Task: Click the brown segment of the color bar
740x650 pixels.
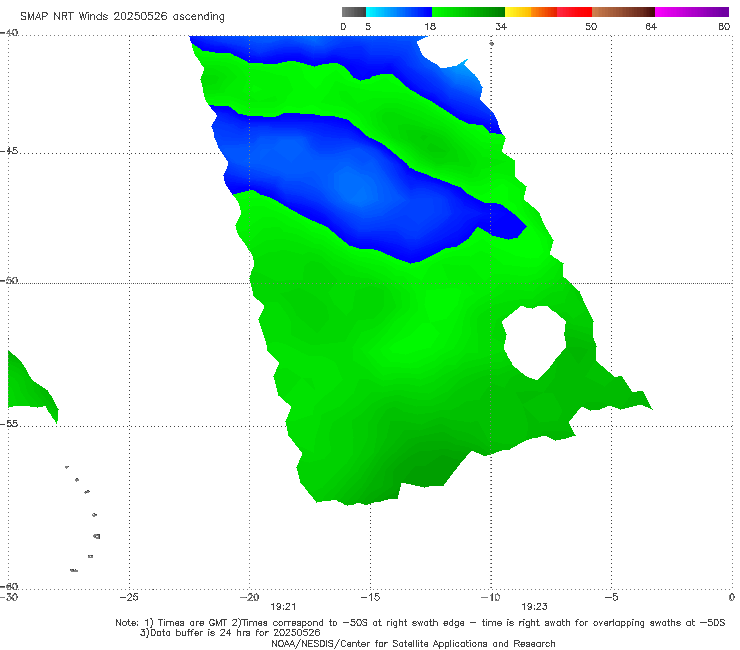Action: tap(623, 12)
